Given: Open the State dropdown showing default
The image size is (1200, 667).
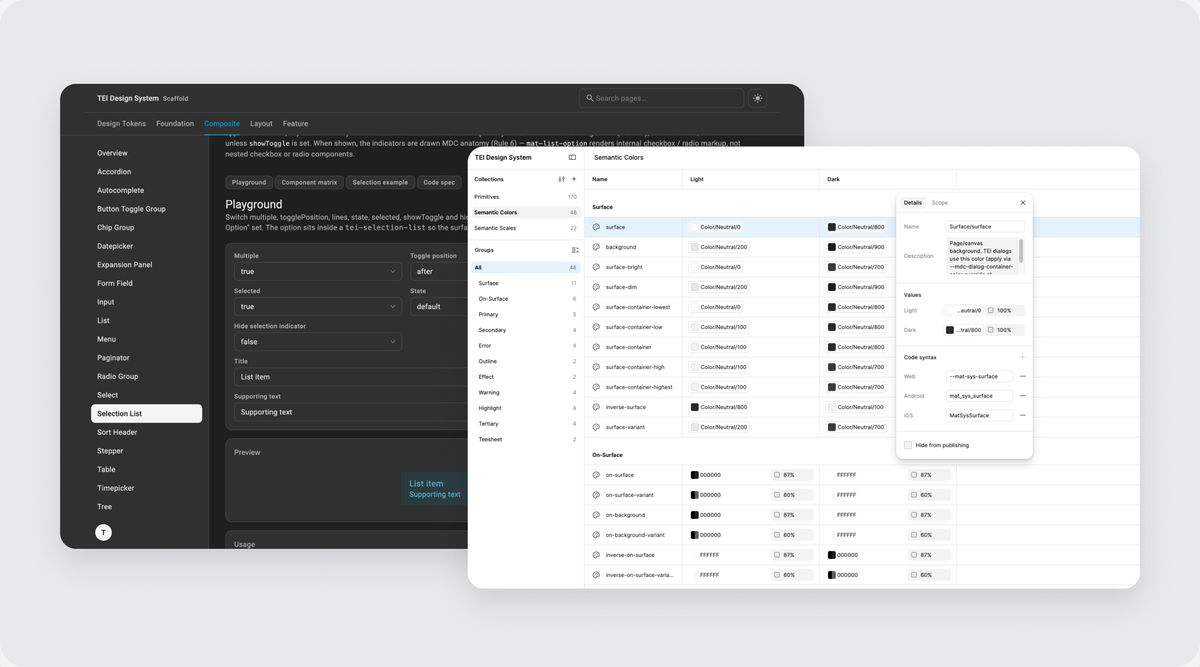Looking at the screenshot, I should (x=438, y=306).
